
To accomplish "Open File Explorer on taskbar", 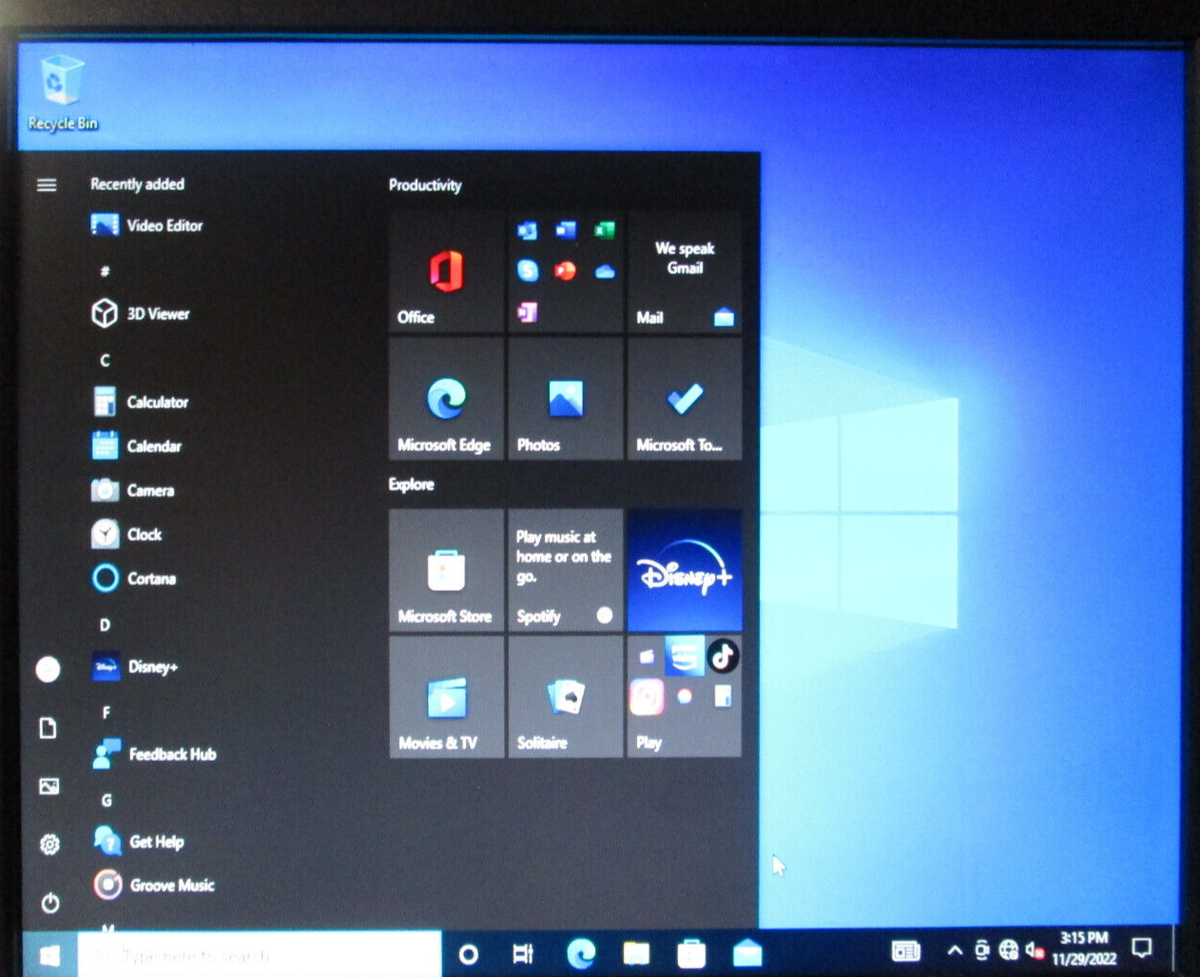I will 636,954.
